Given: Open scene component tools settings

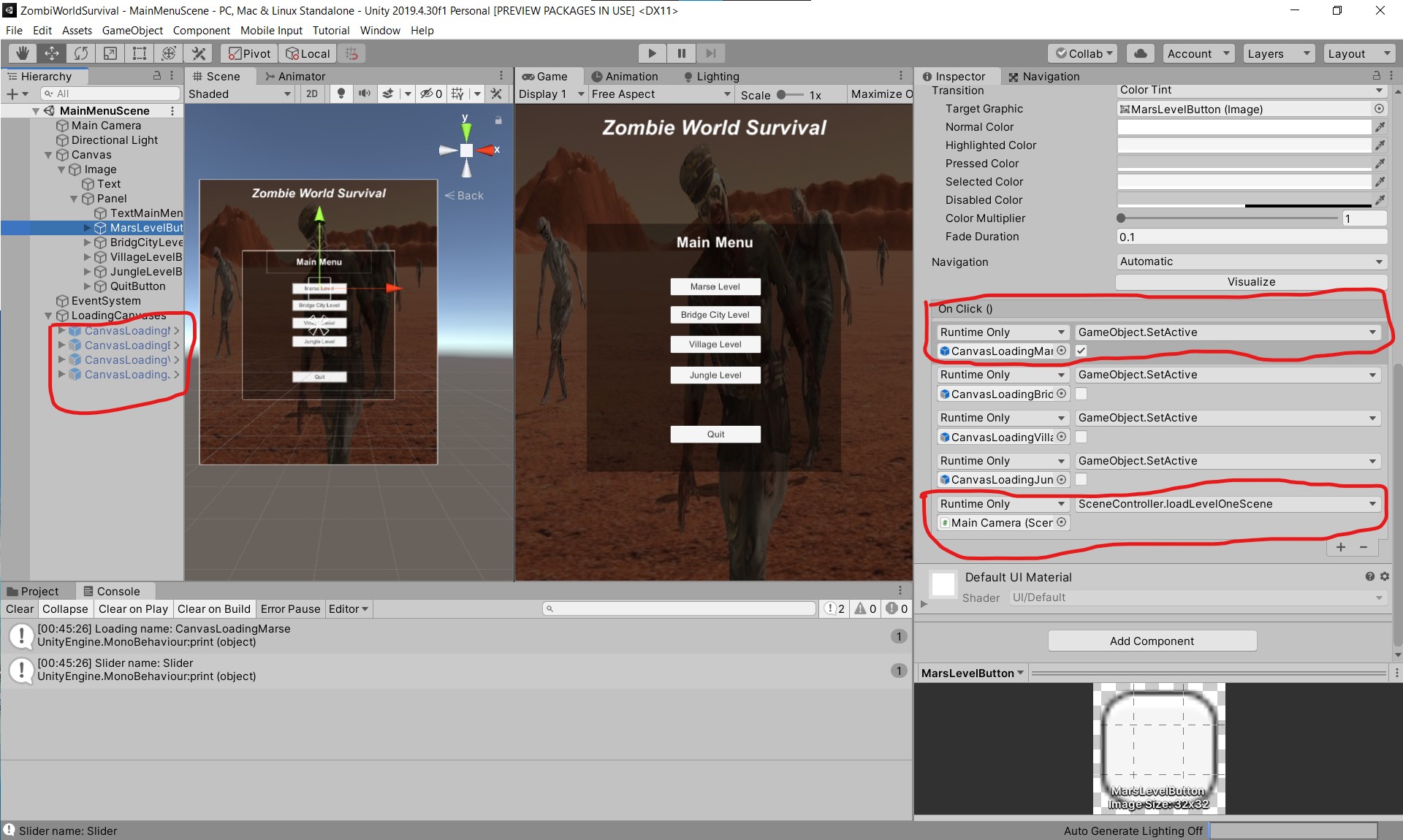Looking at the screenshot, I should (496, 93).
